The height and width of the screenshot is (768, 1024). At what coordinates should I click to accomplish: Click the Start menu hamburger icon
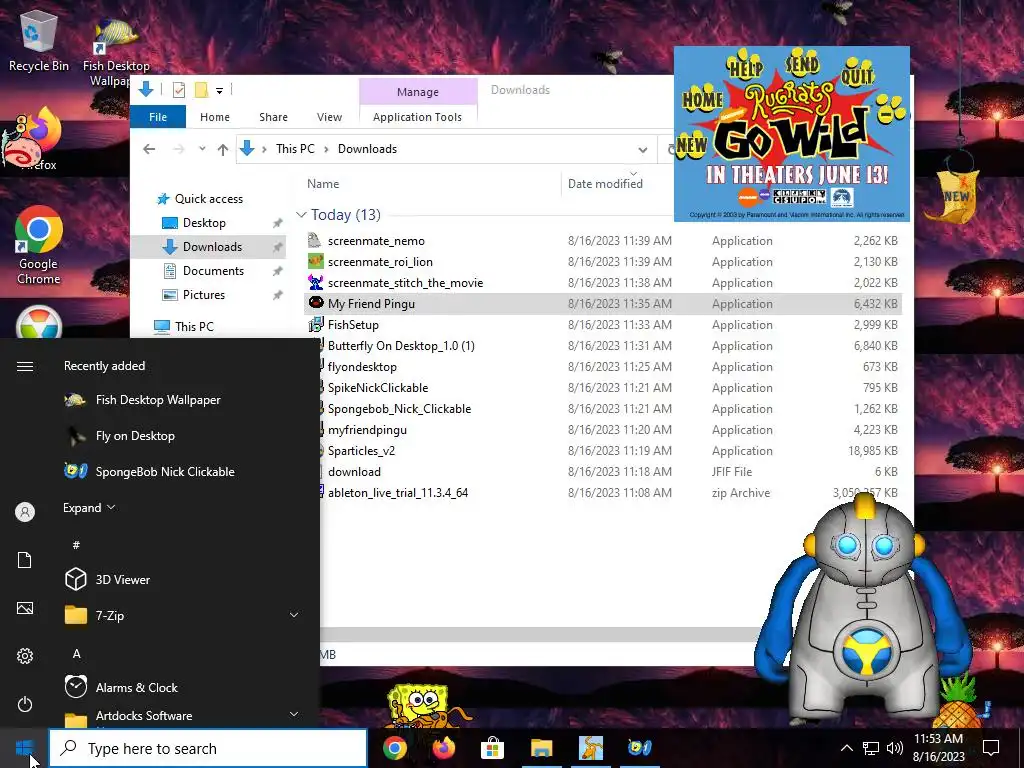coord(25,366)
